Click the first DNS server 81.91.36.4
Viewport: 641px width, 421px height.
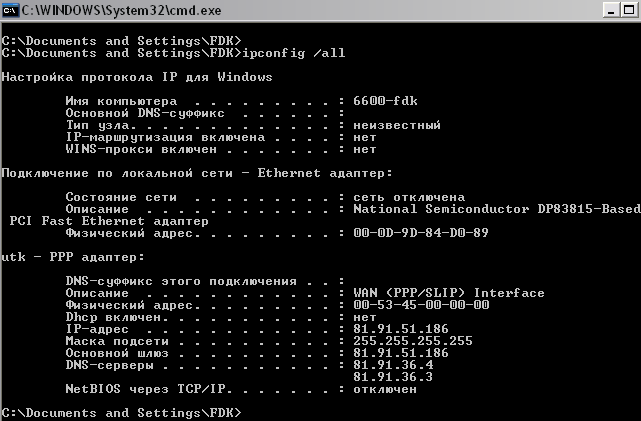click(393, 365)
